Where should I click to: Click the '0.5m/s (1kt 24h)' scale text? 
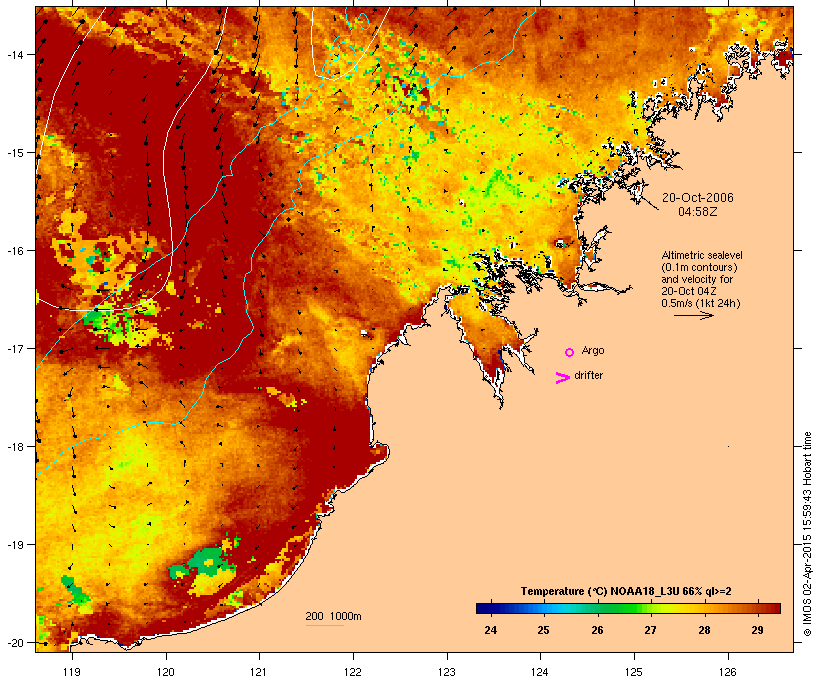click(701, 303)
